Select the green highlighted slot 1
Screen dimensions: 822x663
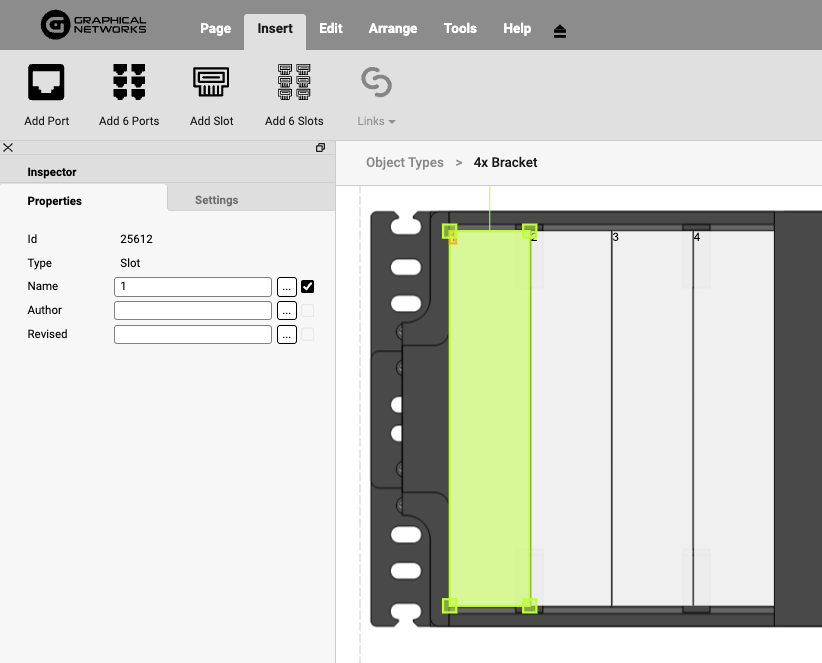489,418
